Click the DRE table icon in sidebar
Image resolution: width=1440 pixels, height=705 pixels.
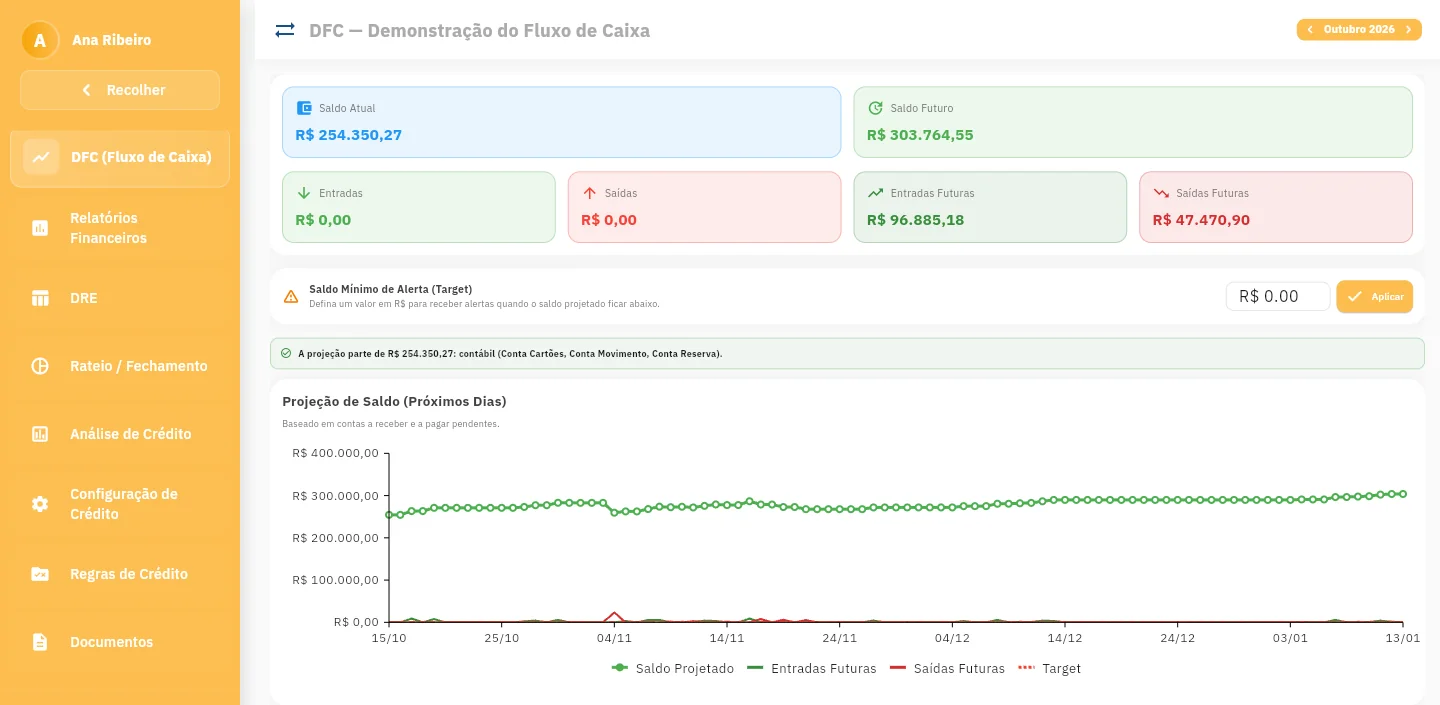click(x=40, y=298)
